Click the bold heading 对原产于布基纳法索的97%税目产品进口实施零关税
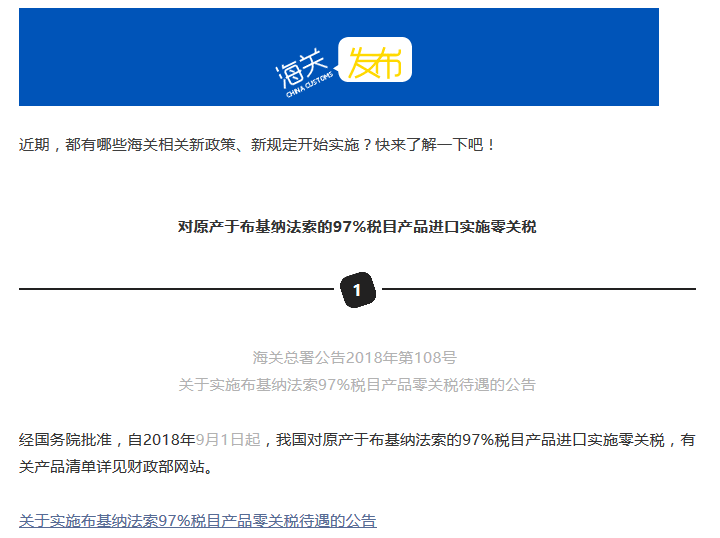Viewport: 720px width, 538px height. click(357, 227)
